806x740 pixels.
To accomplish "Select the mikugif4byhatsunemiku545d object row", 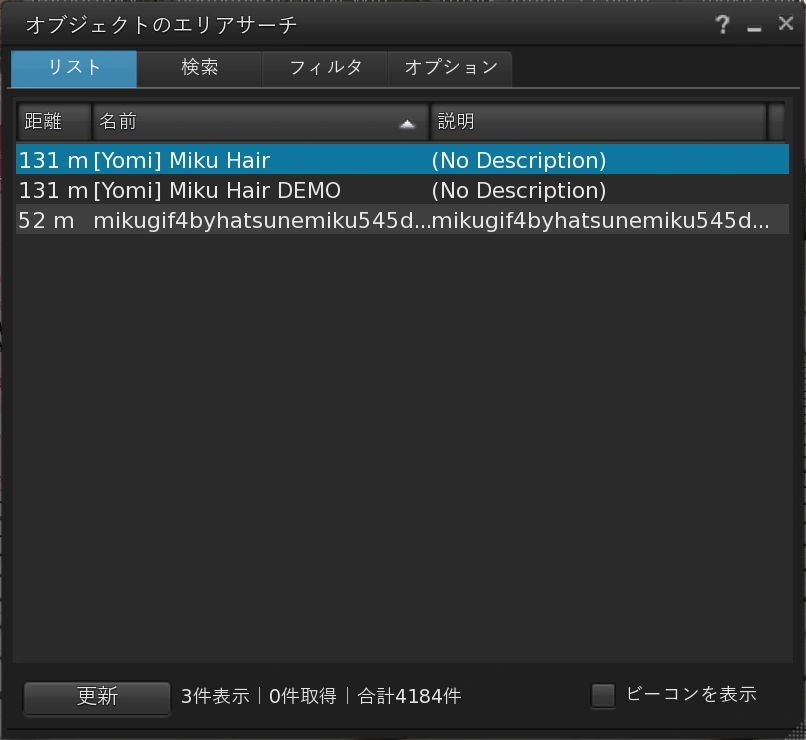I will click(402, 220).
